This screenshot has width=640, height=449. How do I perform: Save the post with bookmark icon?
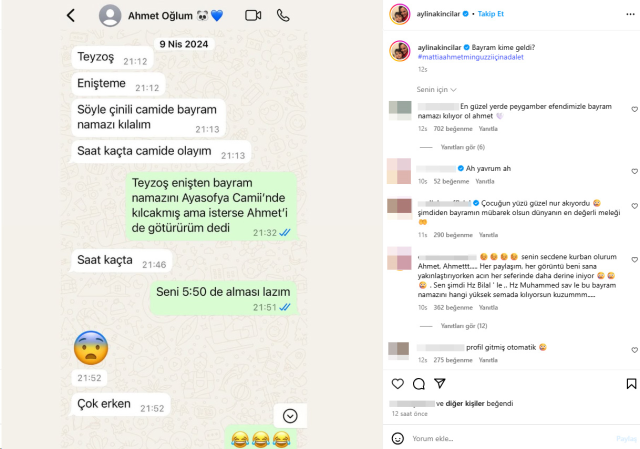[631, 384]
